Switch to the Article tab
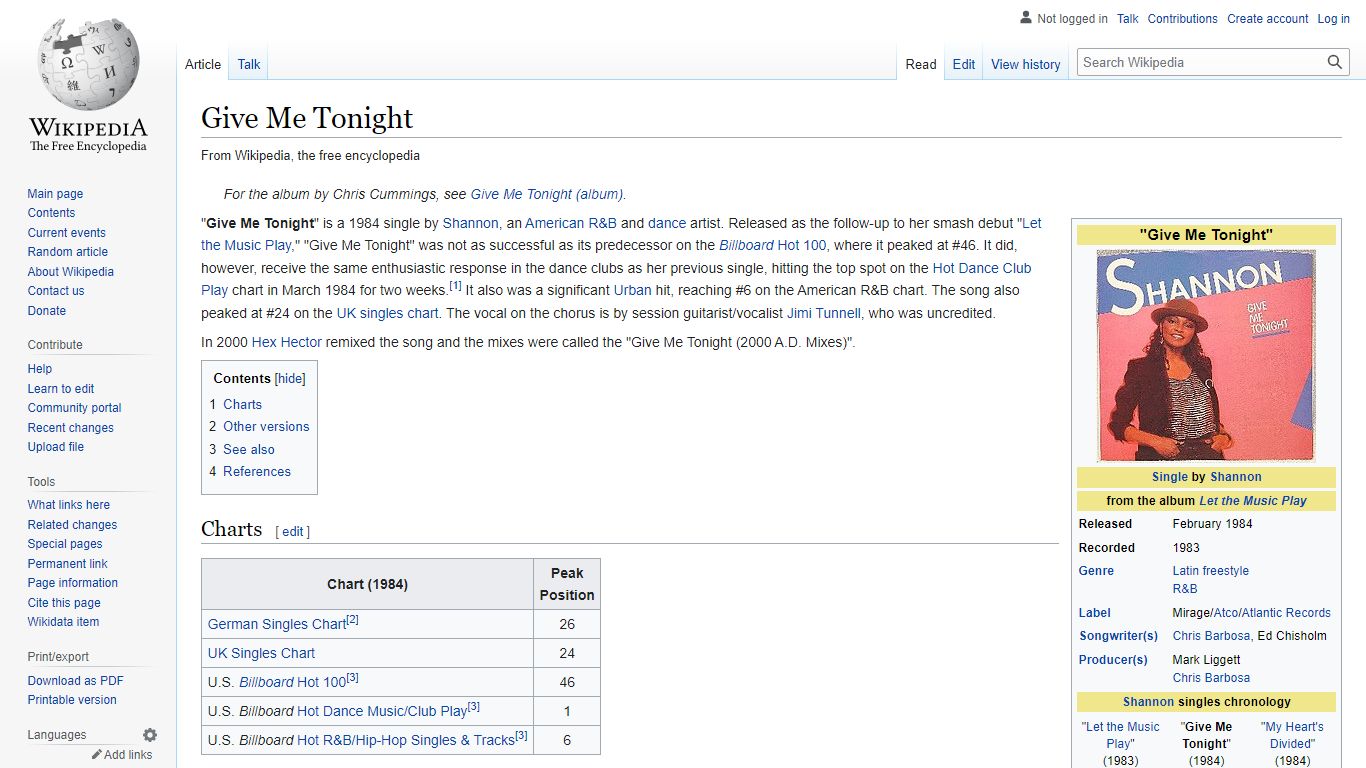 (203, 64)
